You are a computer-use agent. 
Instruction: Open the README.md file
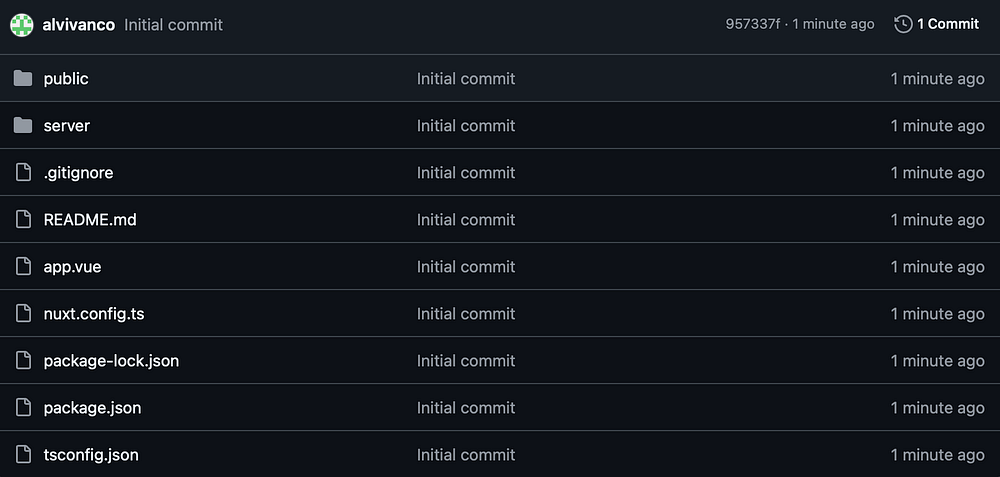coord(90,219)
